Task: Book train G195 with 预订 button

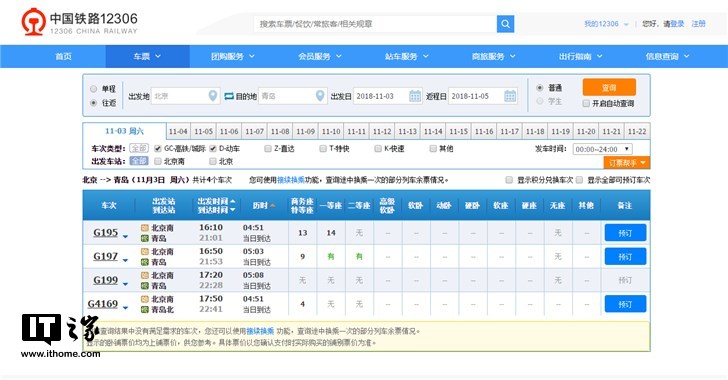Action: point(625,233)
